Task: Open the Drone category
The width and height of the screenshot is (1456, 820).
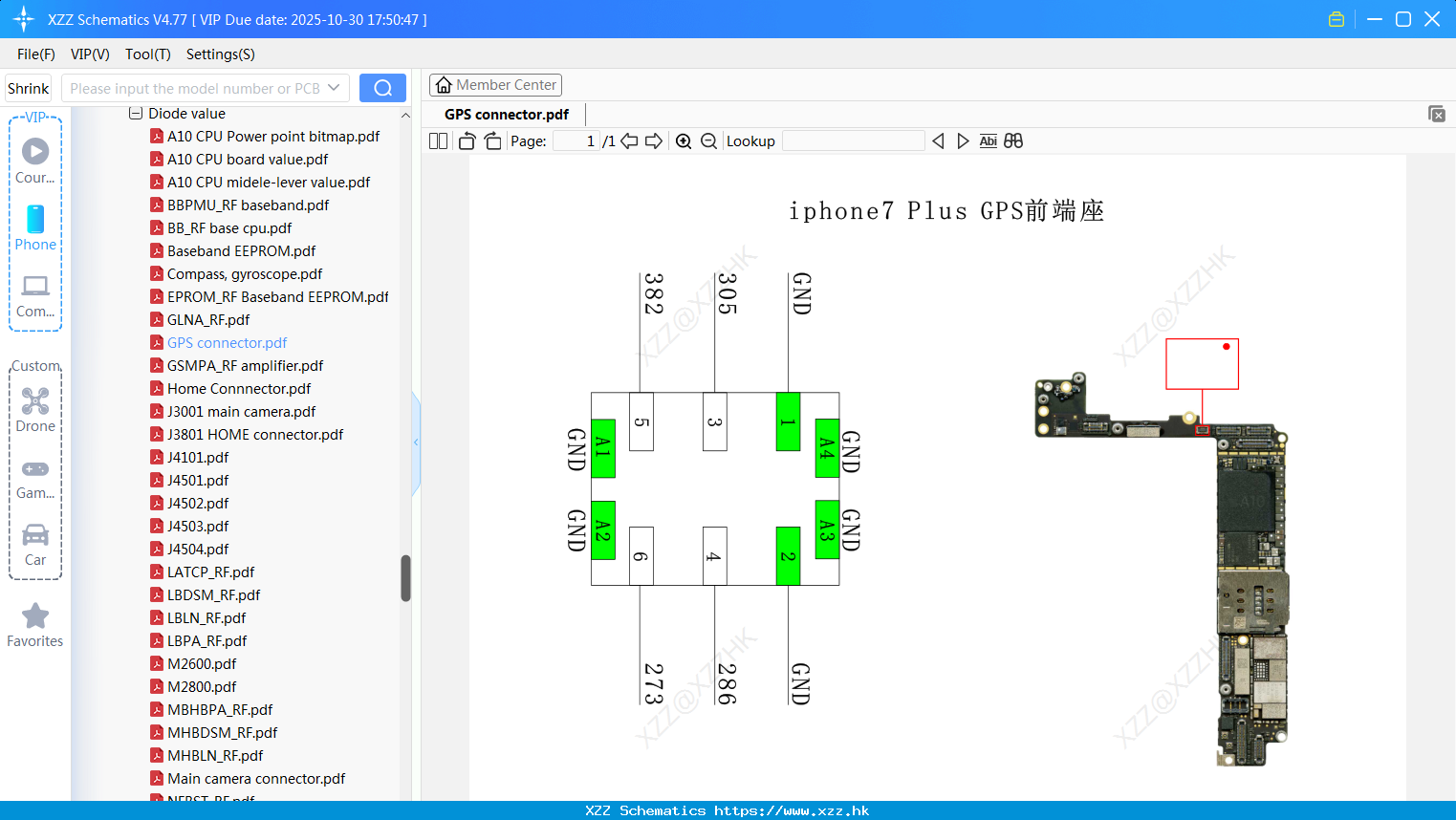Action: pyautogui.click(x=35, y=410)
